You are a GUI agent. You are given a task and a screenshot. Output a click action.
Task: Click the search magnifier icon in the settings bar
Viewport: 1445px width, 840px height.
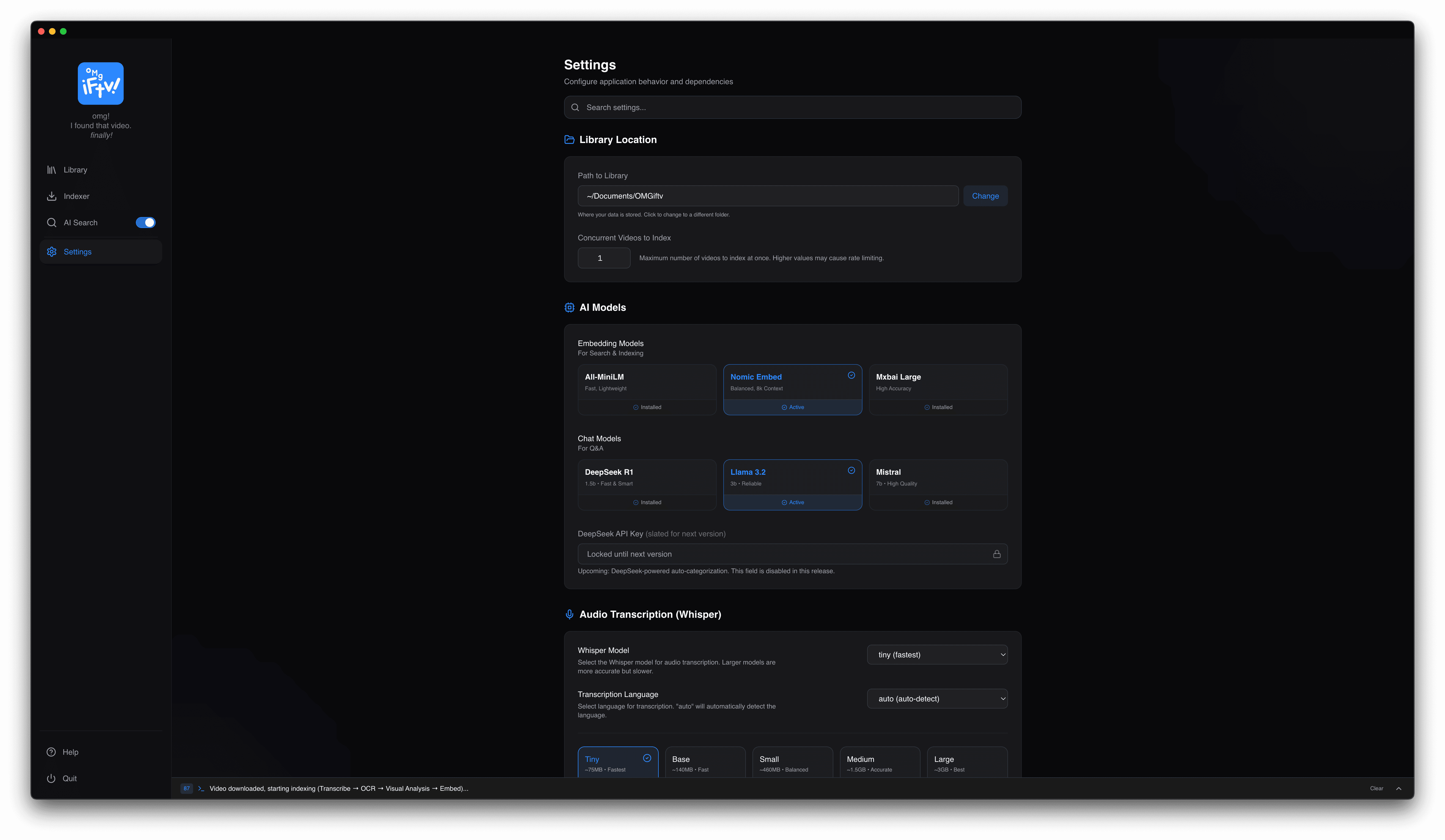pyautogui.click(x=575, y=107)
